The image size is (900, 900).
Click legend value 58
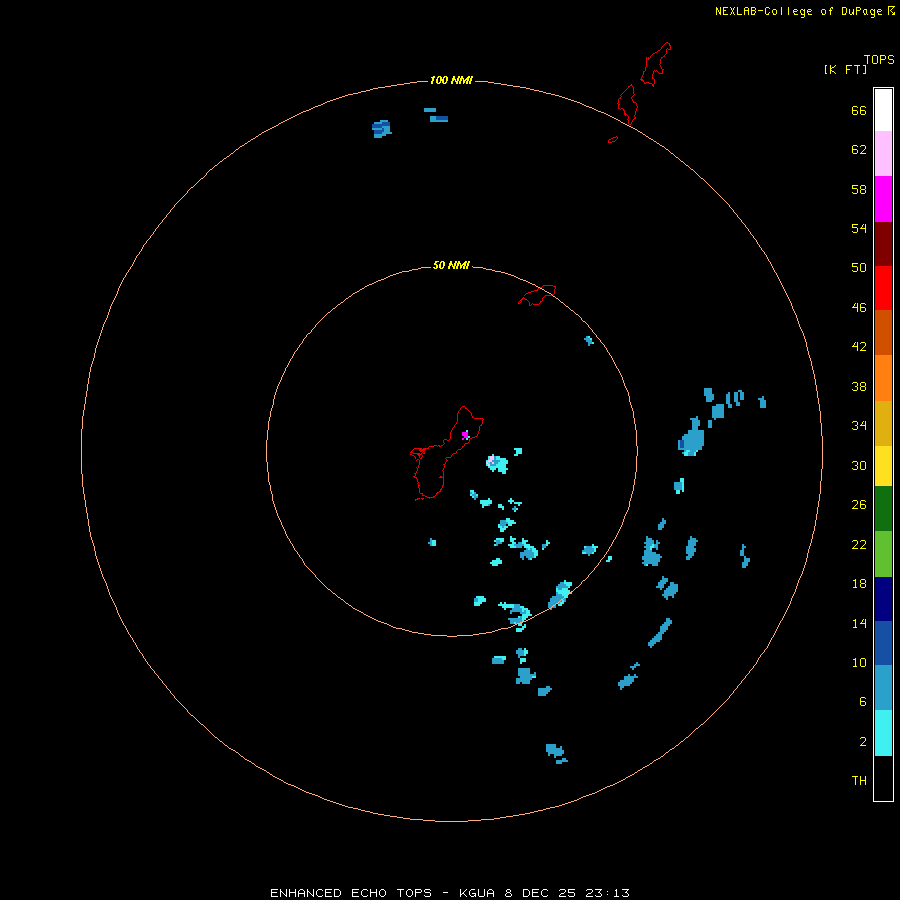859,189
